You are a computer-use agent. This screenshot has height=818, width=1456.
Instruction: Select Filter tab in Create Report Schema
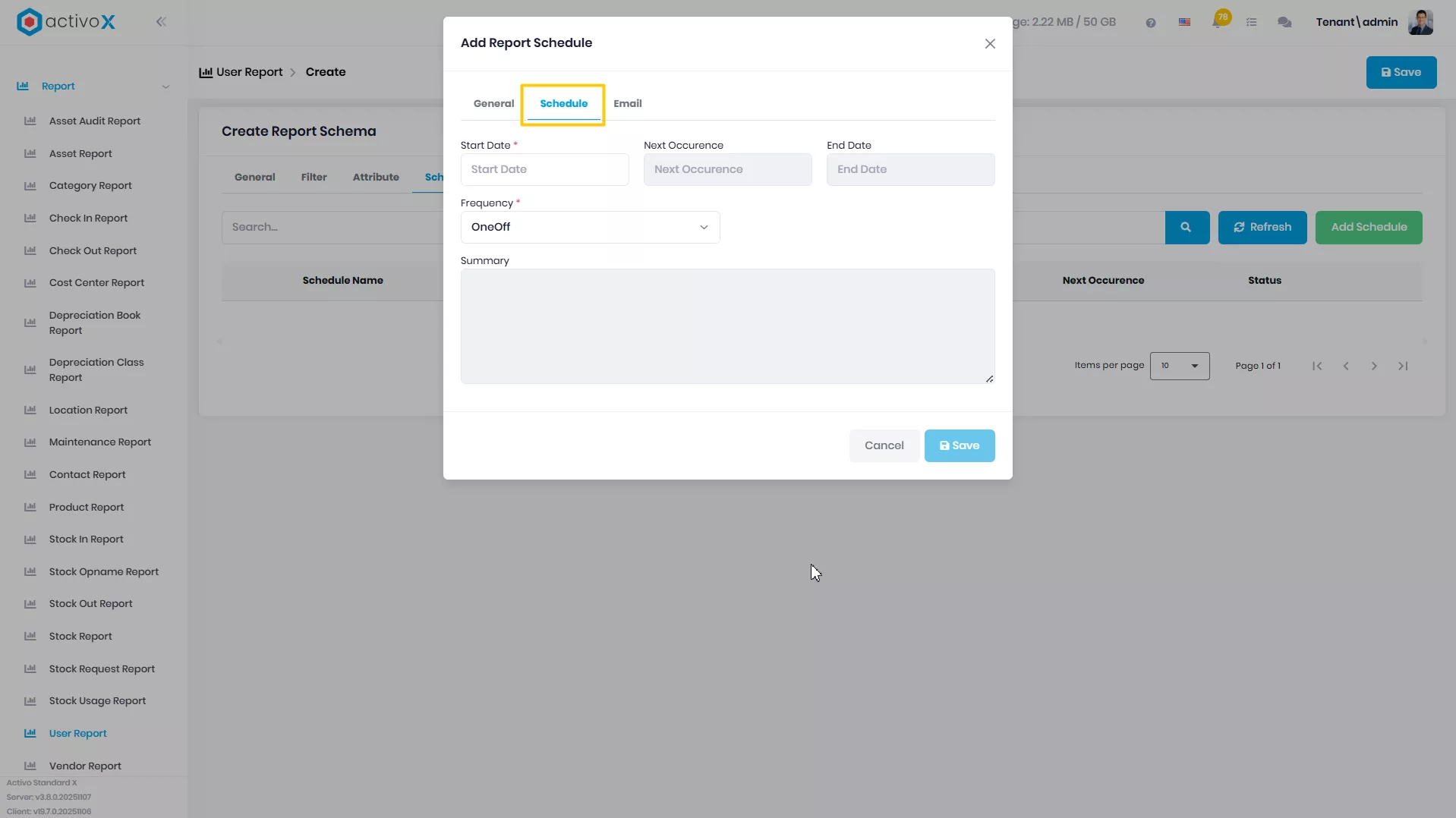pos(314,178)
